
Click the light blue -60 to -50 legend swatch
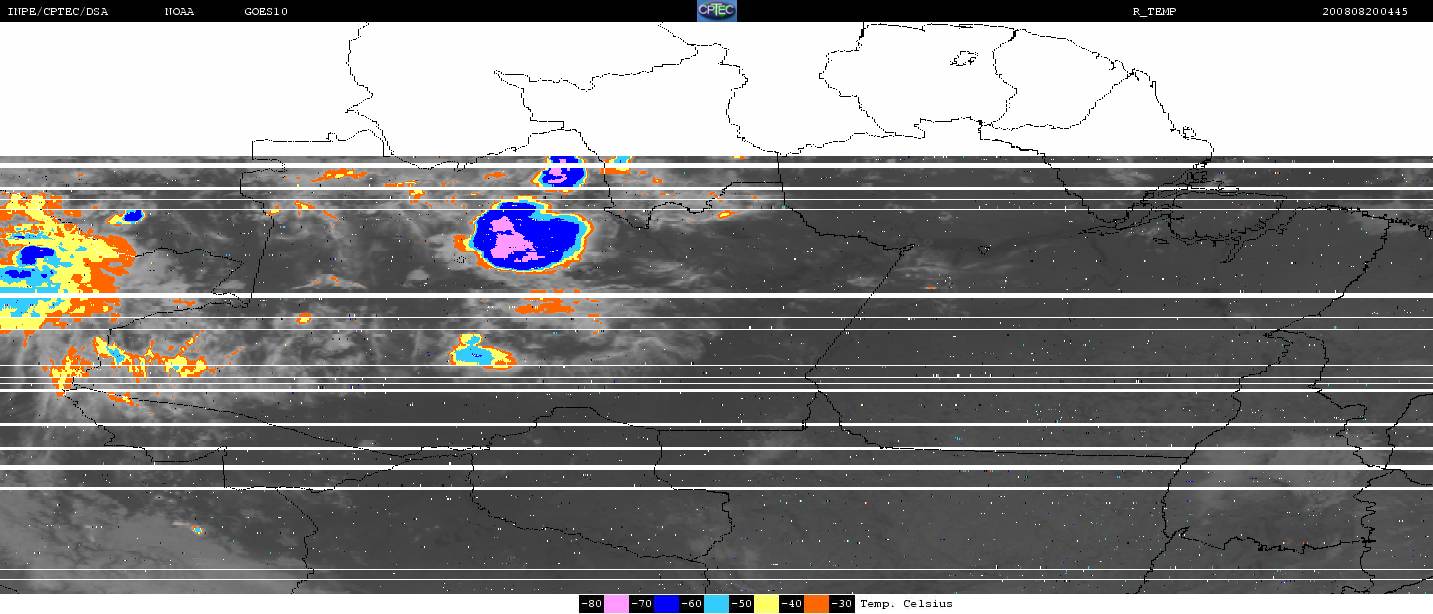[716, 604]
